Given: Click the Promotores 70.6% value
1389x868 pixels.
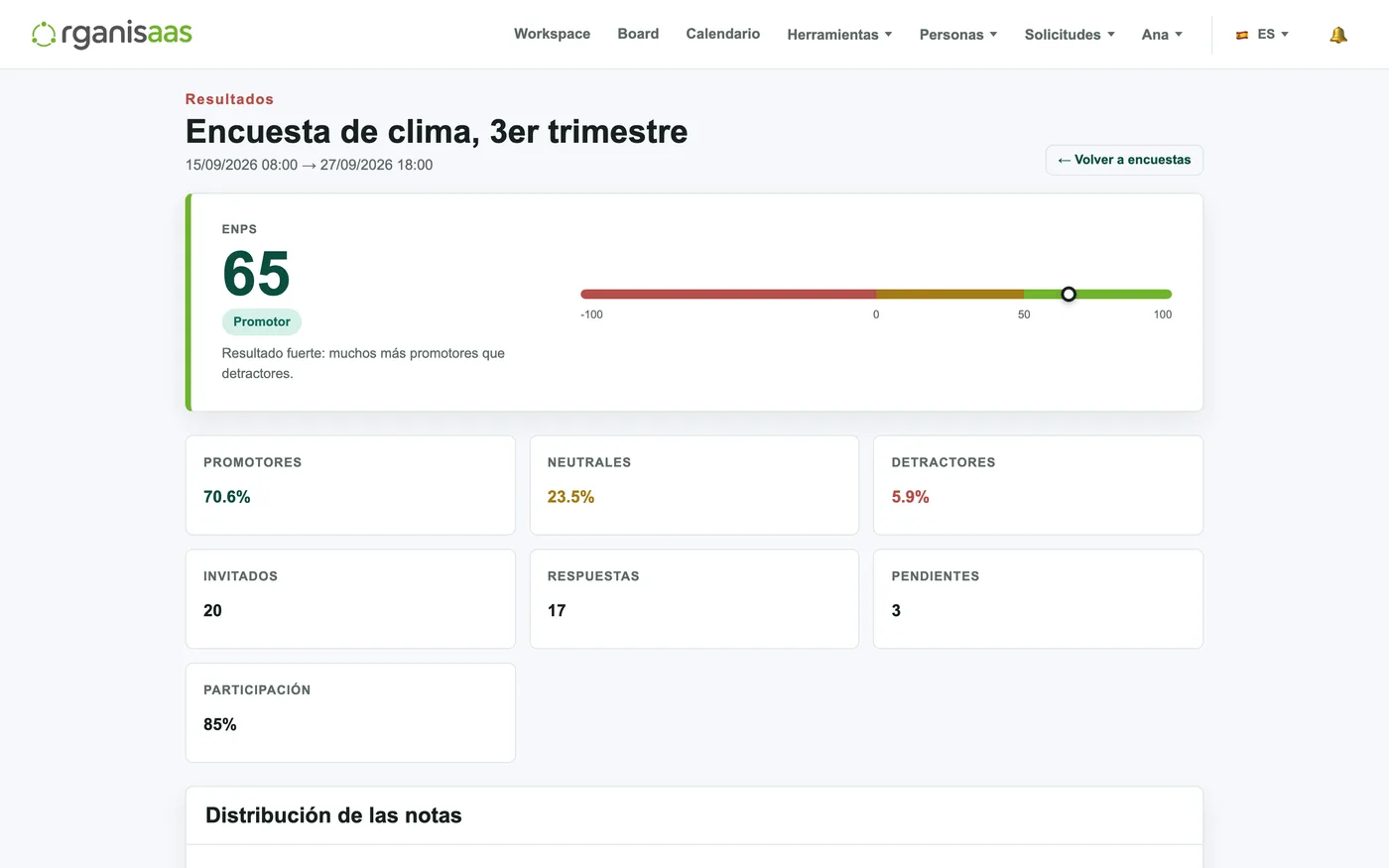Looking at the screenshot, I should click(227, 497).
